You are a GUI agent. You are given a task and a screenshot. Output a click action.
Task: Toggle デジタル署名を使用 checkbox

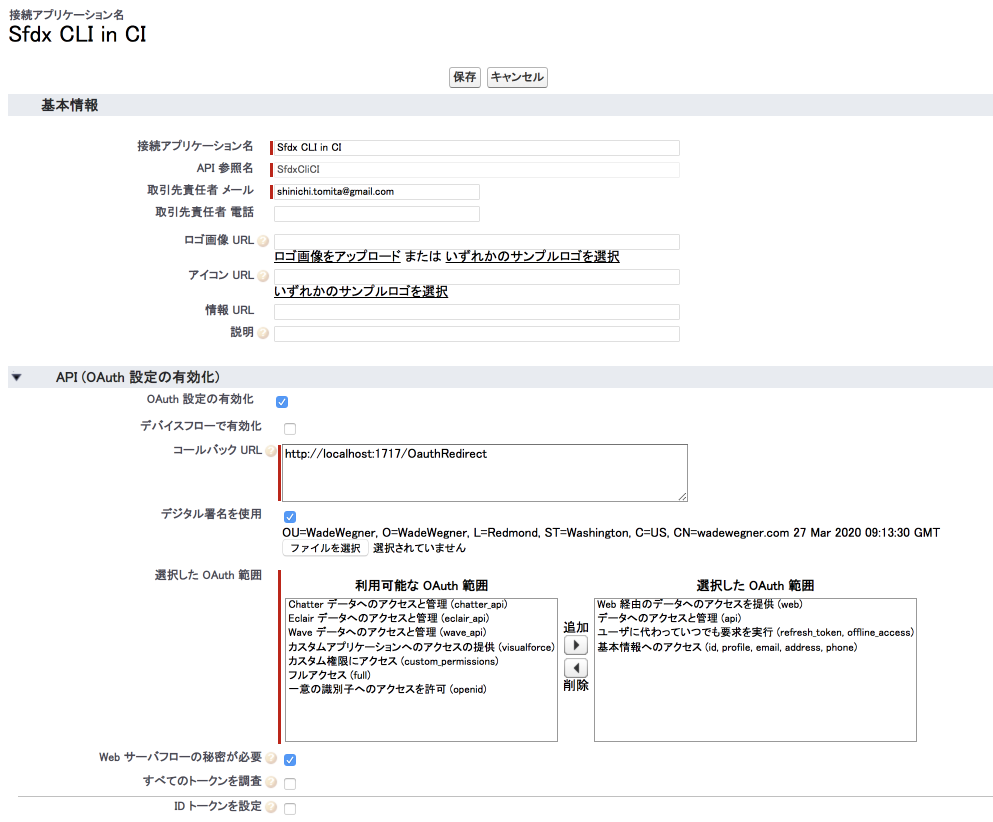tap(290, 517)
